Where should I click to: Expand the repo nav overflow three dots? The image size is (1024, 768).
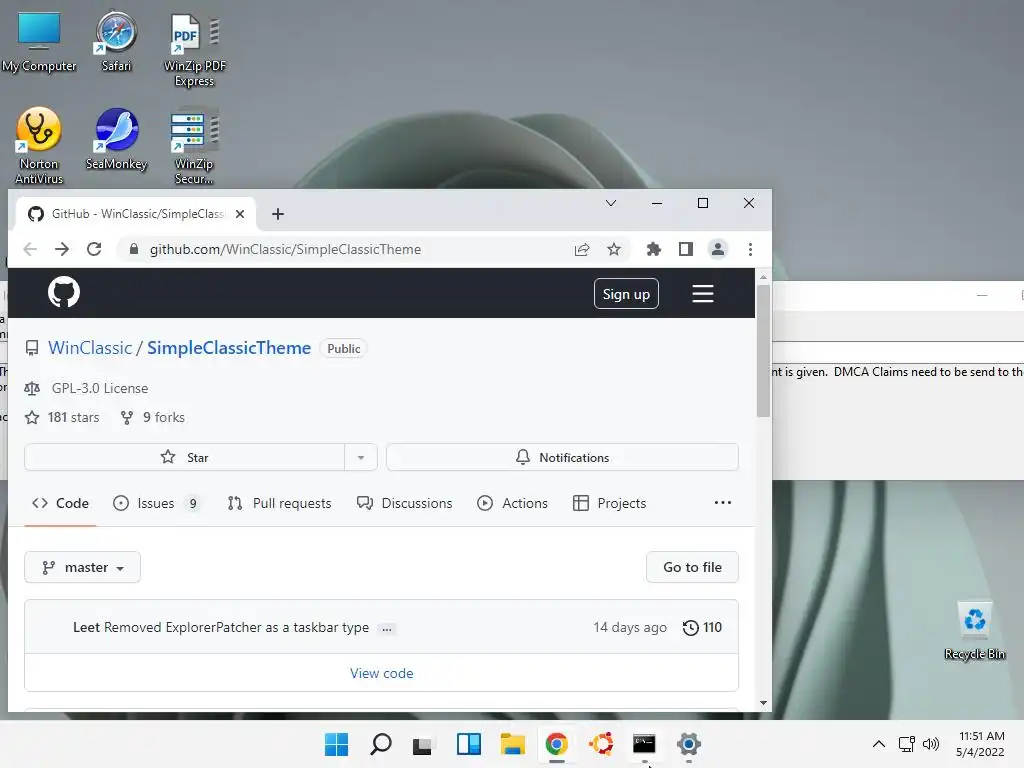pos(722,503)
